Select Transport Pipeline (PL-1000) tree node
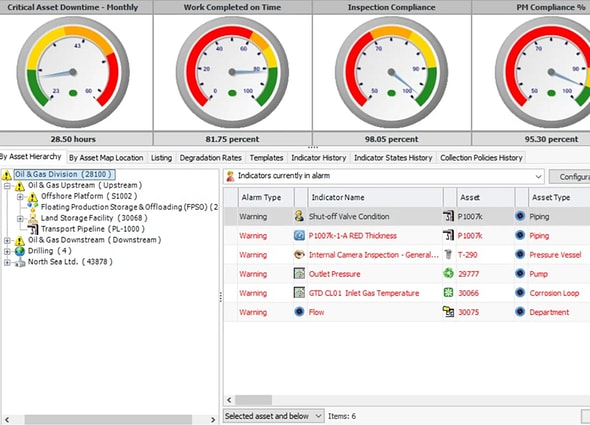Screen dimensions: 590x425 tap(93, 229)
